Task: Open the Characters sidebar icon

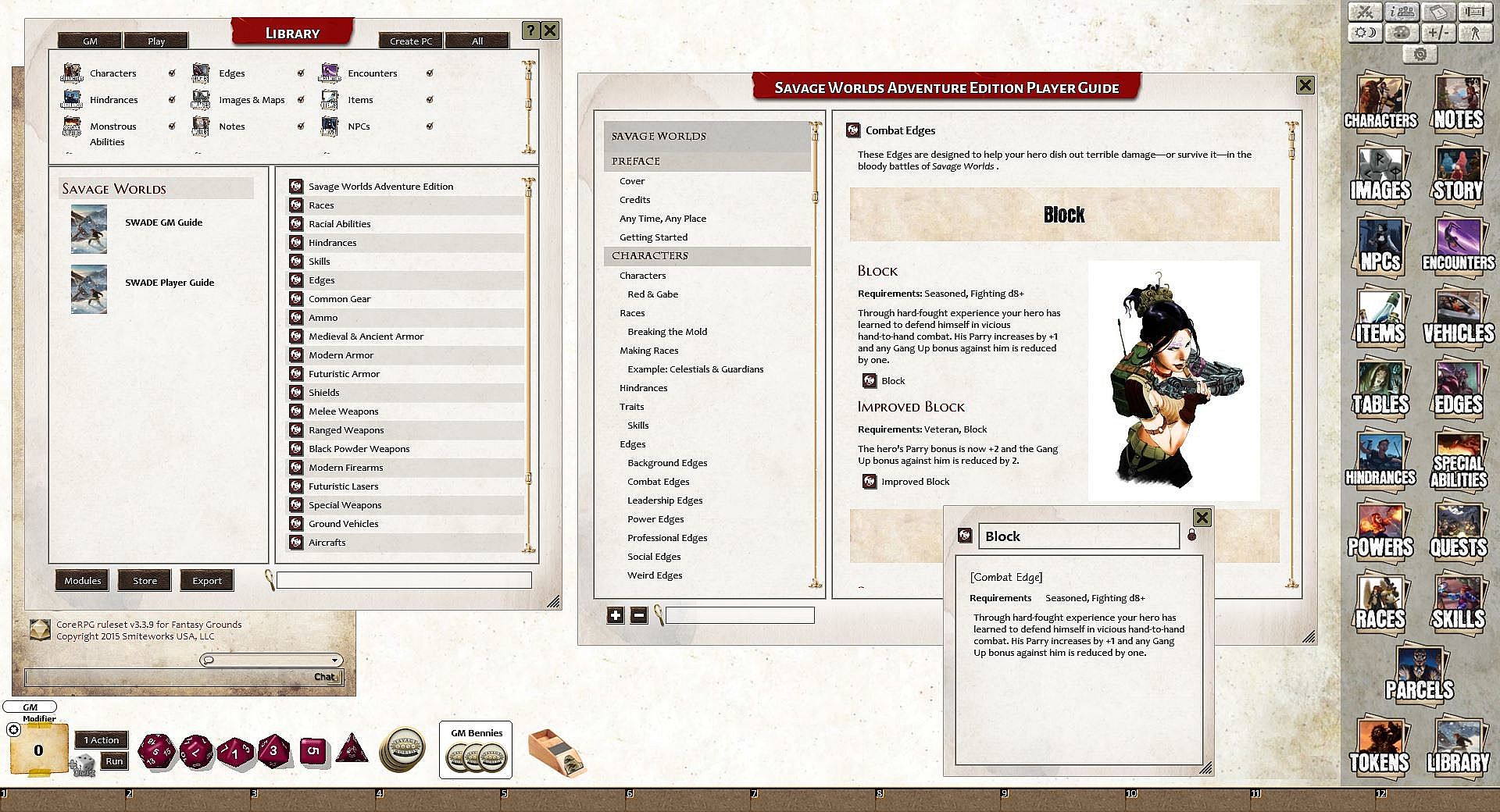Action: [x=1380, y=102]
